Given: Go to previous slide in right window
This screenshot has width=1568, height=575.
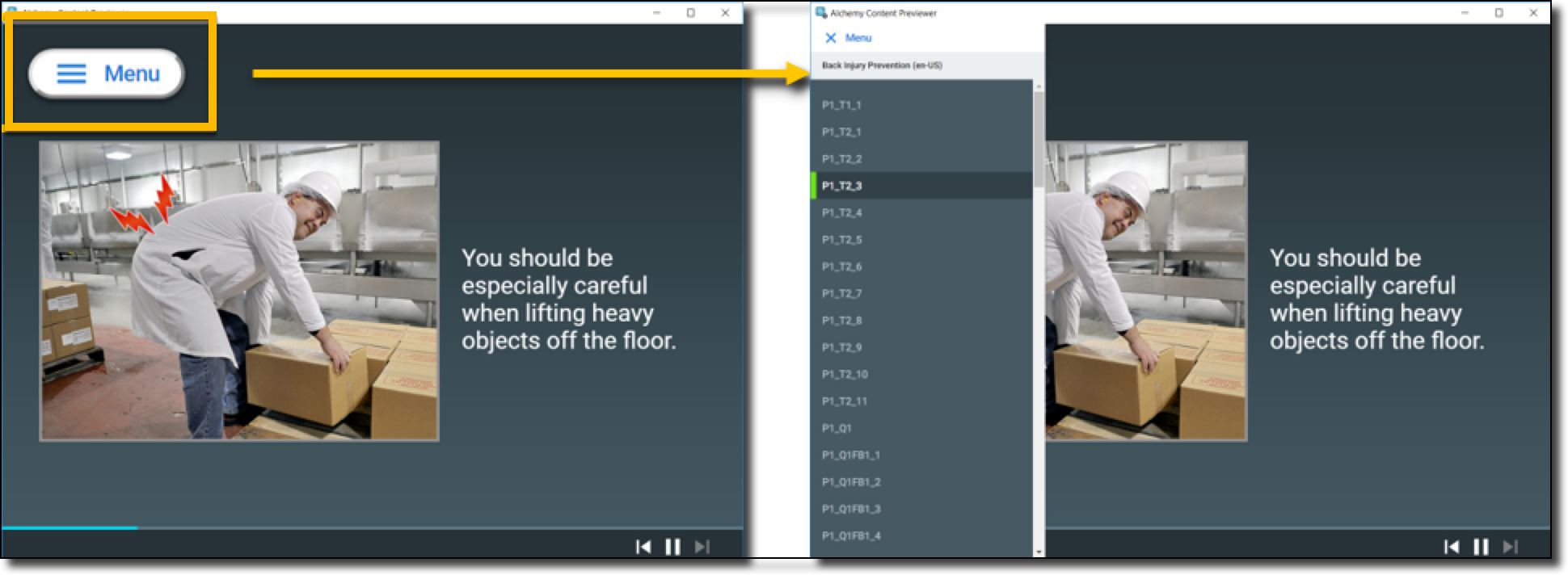Looking at the screenshot, I should click(x=1452, y=547).
